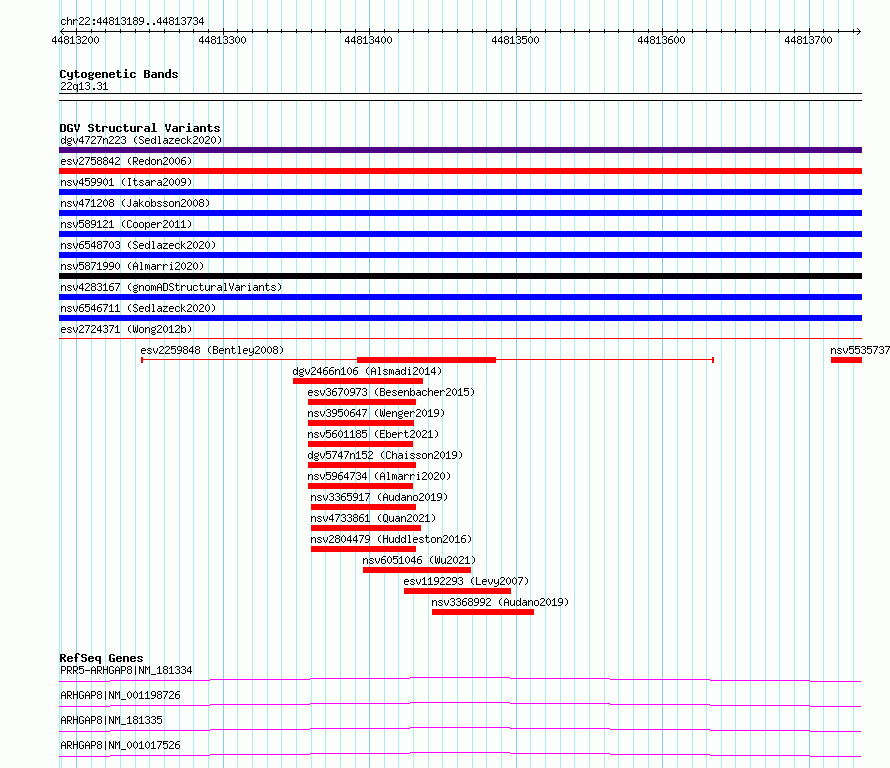Open nsv3950647 (Wenger2019) label
The height and width of the screenshot is (768, 890).
[x=376, y=413]
